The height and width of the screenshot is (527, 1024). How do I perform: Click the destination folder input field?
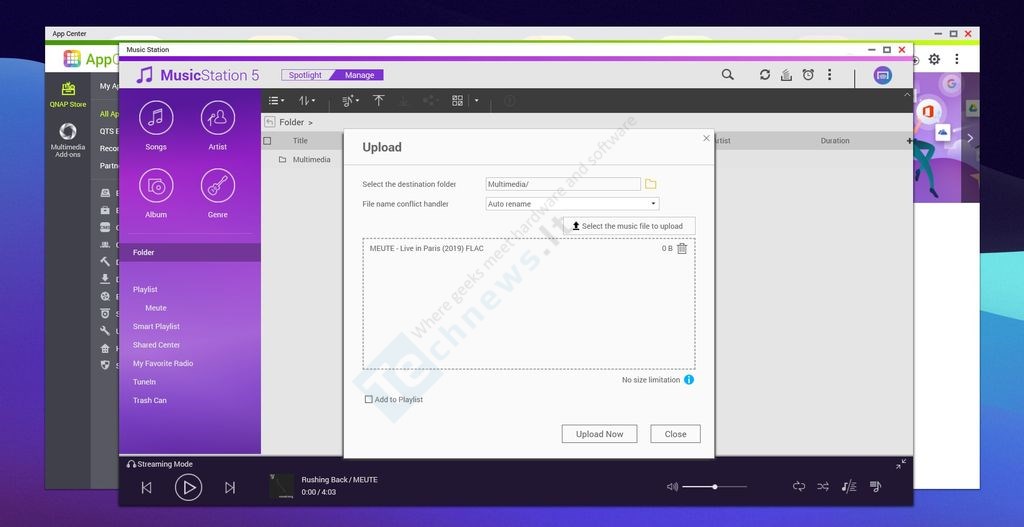tap(563, 184)
